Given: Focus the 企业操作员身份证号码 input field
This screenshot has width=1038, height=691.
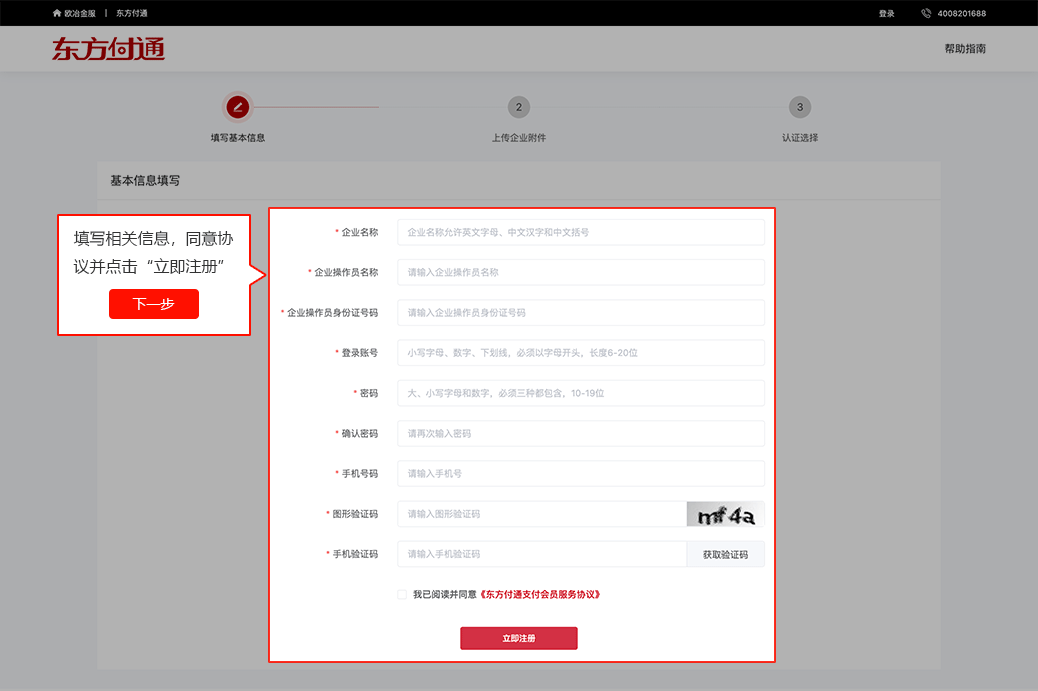Looking at the screenshot, I should [x=581, y=312].
